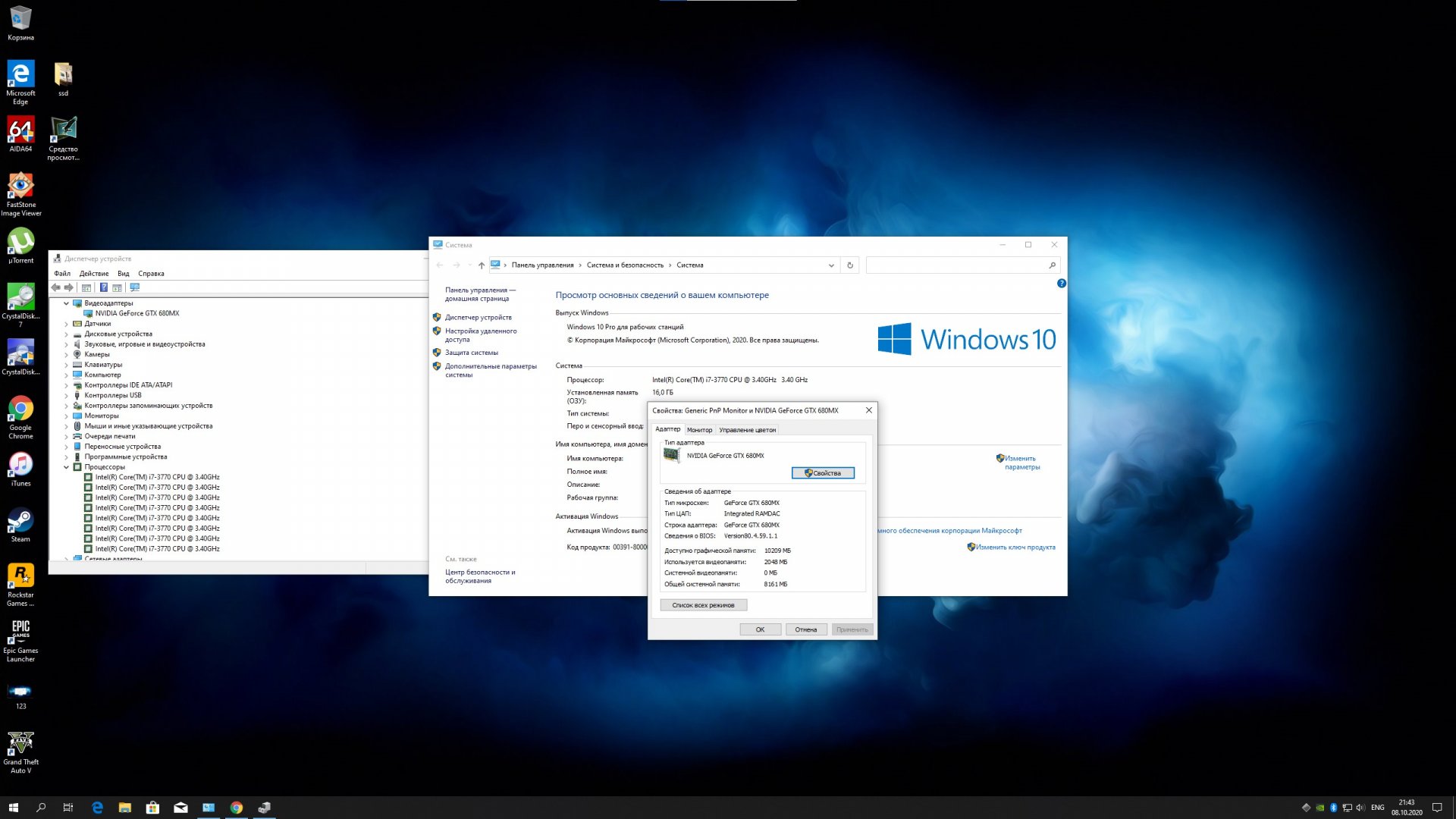The width and height of the screenshot is (1456, 819).
Task: Switch to the Управление цветом tab
Action: 747,430
